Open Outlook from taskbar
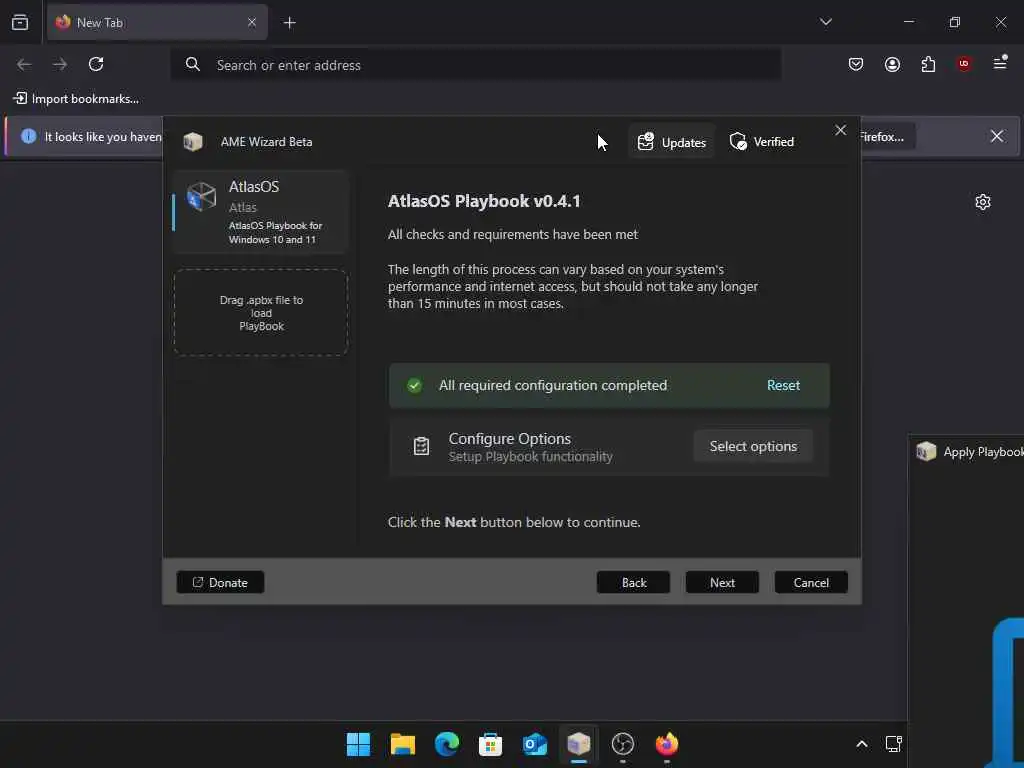 coord(534,744)
